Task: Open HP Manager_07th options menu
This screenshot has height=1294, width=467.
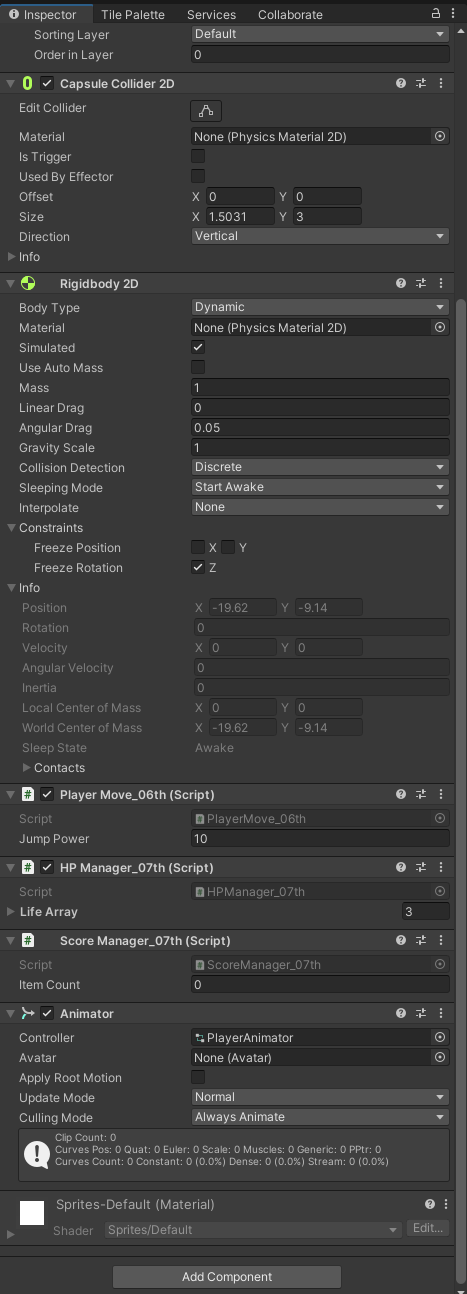Action: point(441,868)
